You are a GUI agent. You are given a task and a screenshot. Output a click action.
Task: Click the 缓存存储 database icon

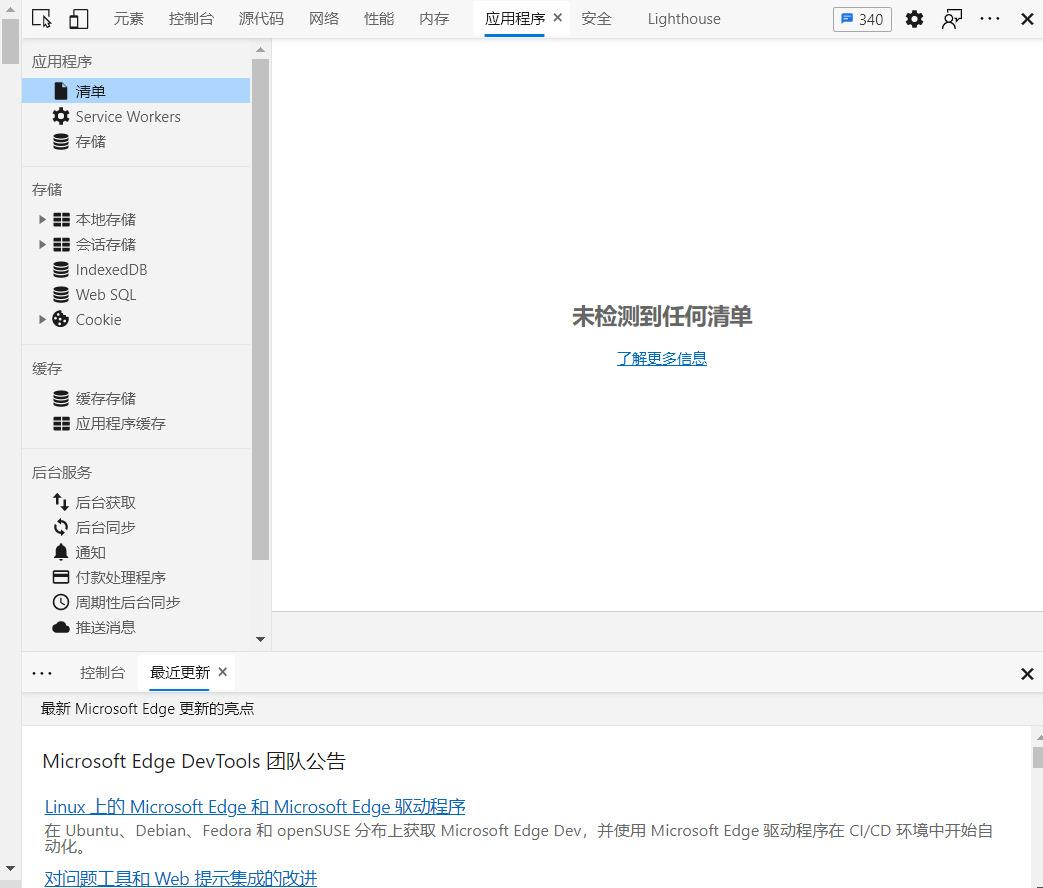(61, 398)
